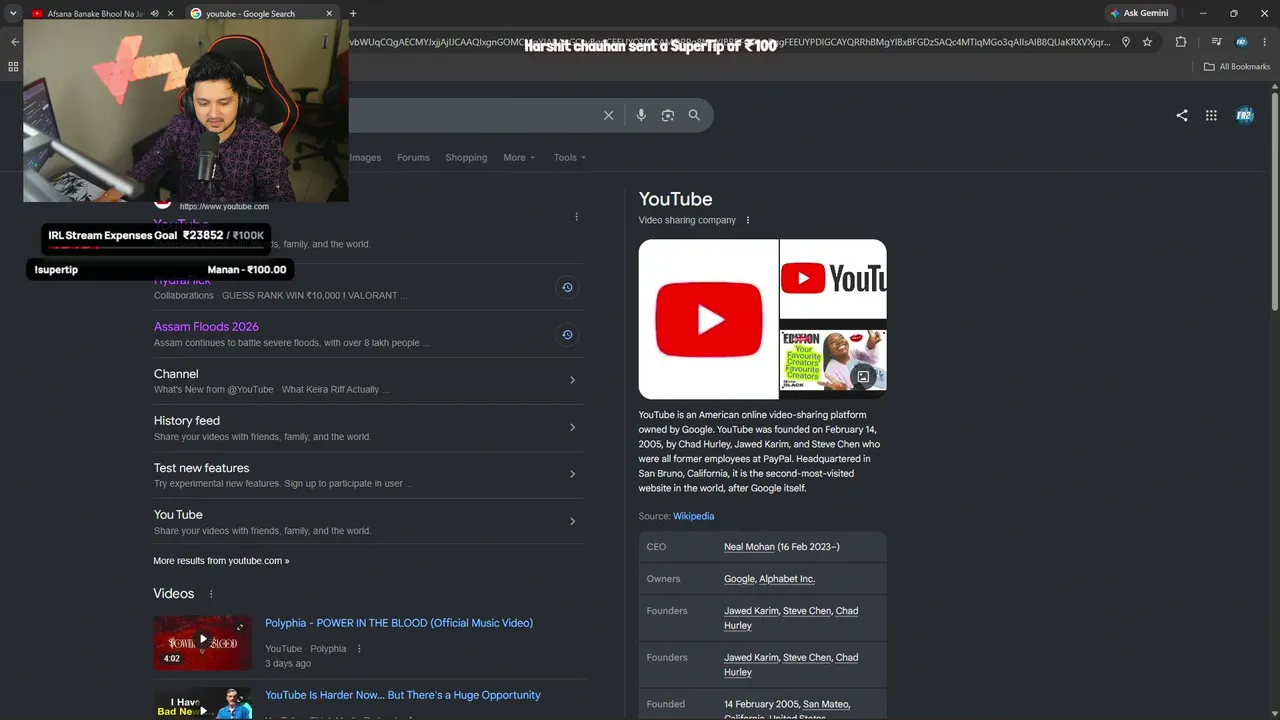The image size is (1280, 720).
Task: Expand the You Tube row chevron
Action: click(572, 521)
